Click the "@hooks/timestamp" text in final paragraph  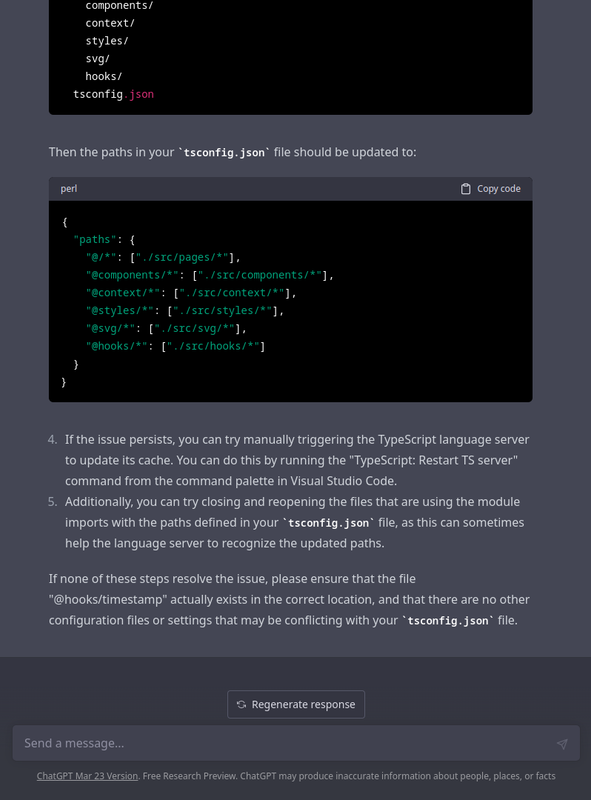point(108,599)
